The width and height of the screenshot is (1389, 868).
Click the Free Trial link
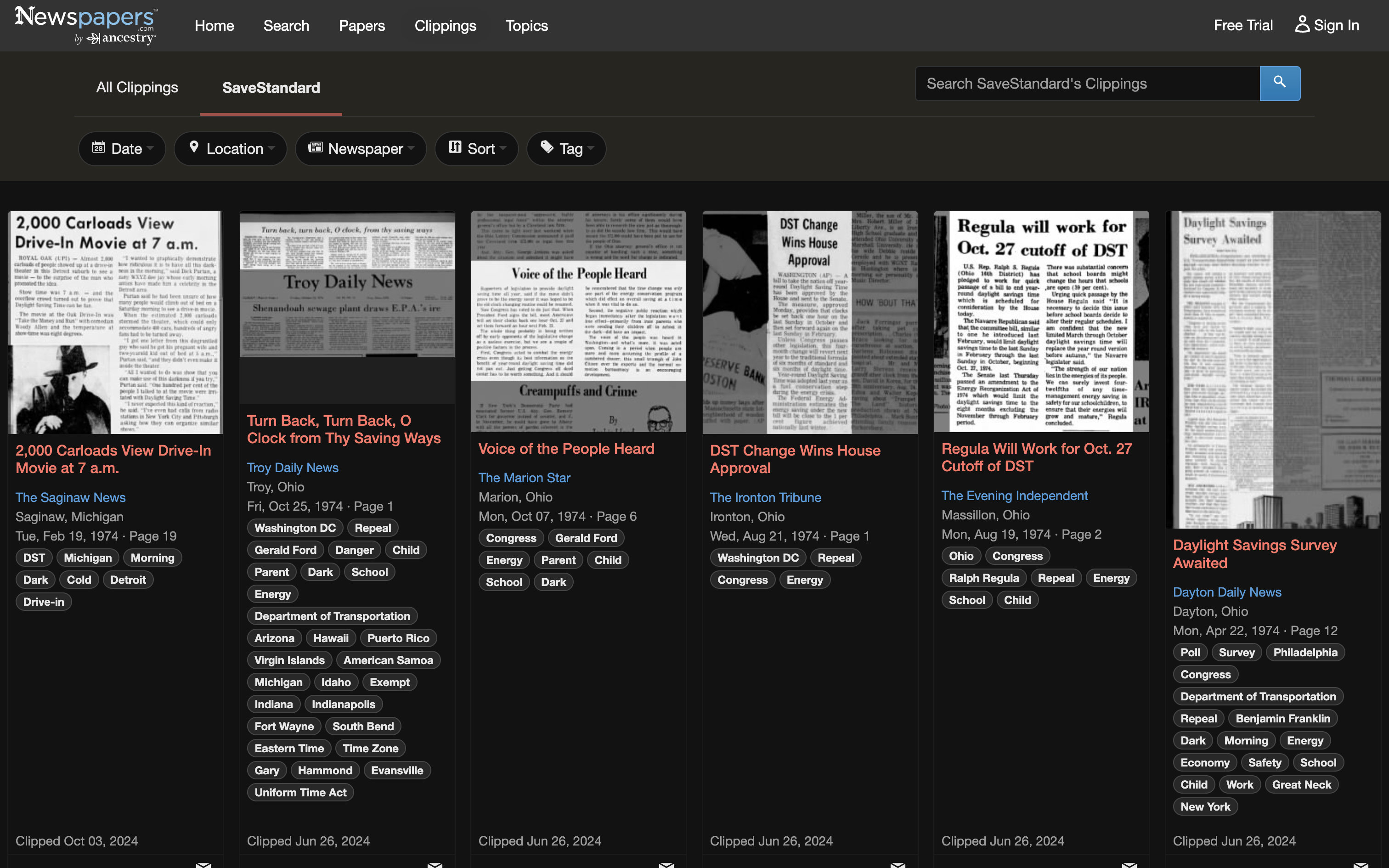(x=1242, y=25)
